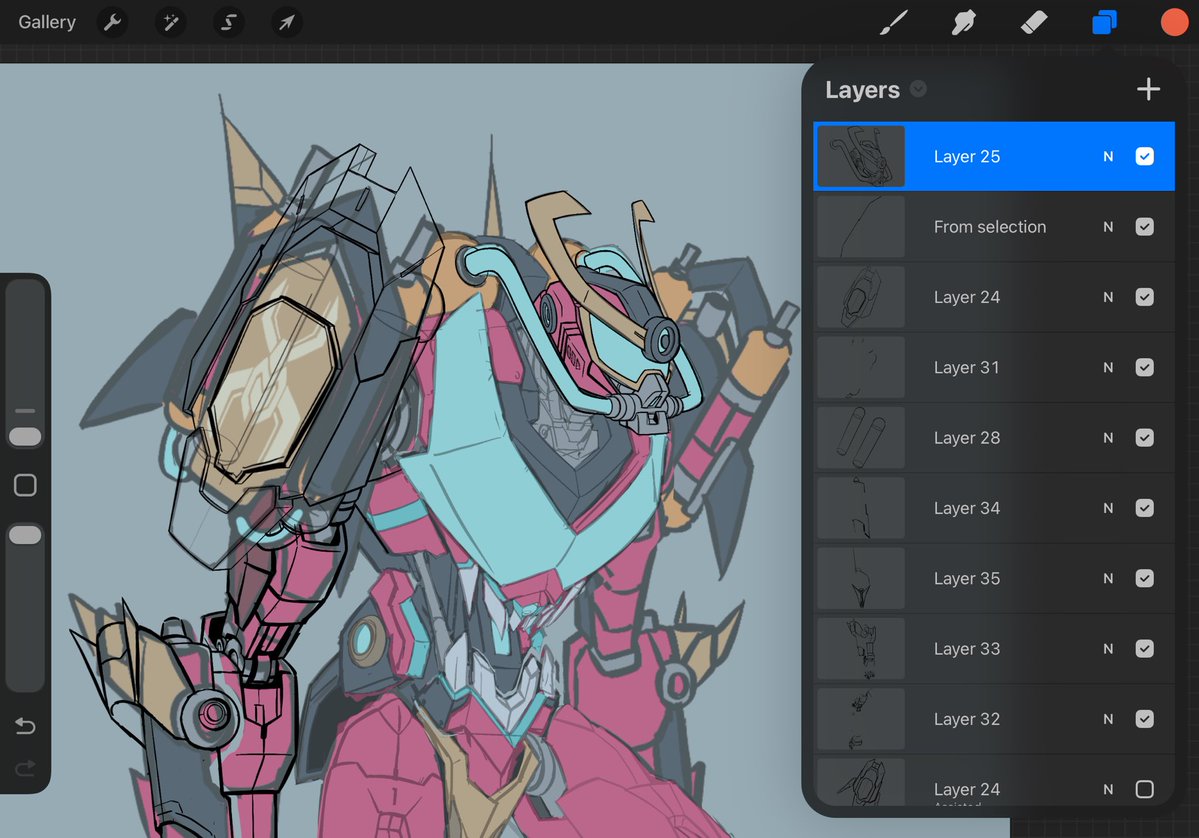
Task: Open the Actions wrench menu
Action: point(112,22)
